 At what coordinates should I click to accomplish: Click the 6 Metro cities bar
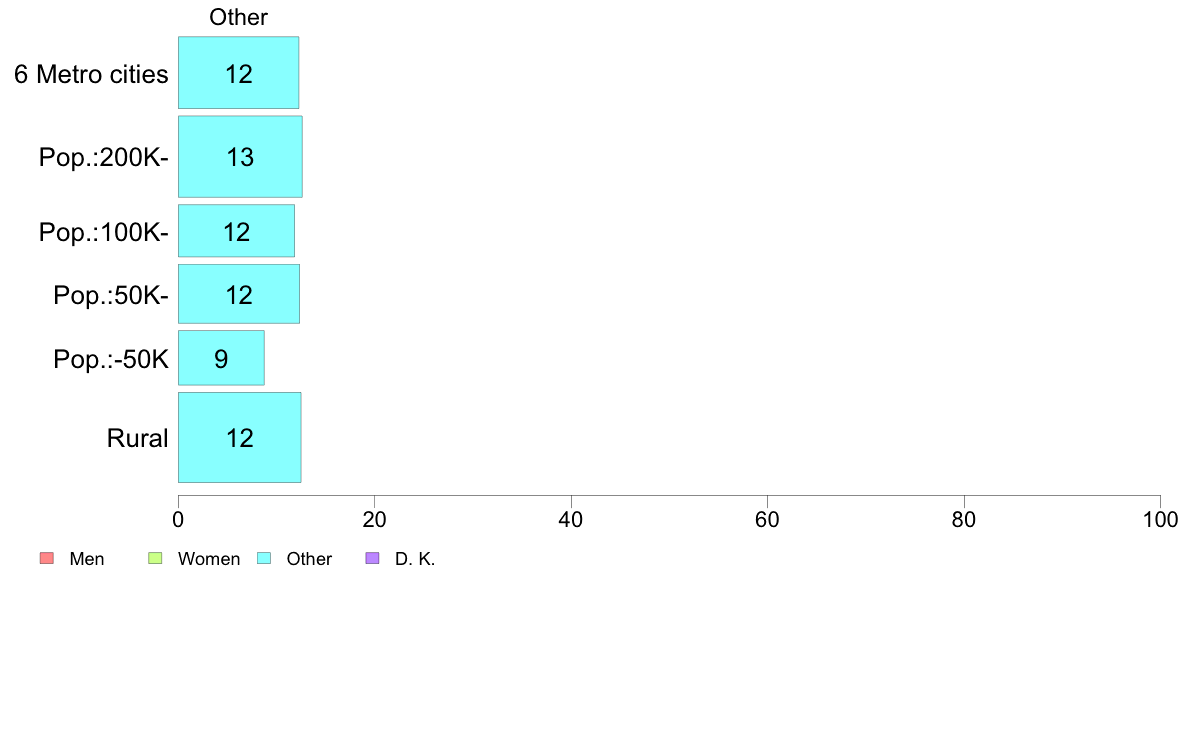click(x=238, y=73)
